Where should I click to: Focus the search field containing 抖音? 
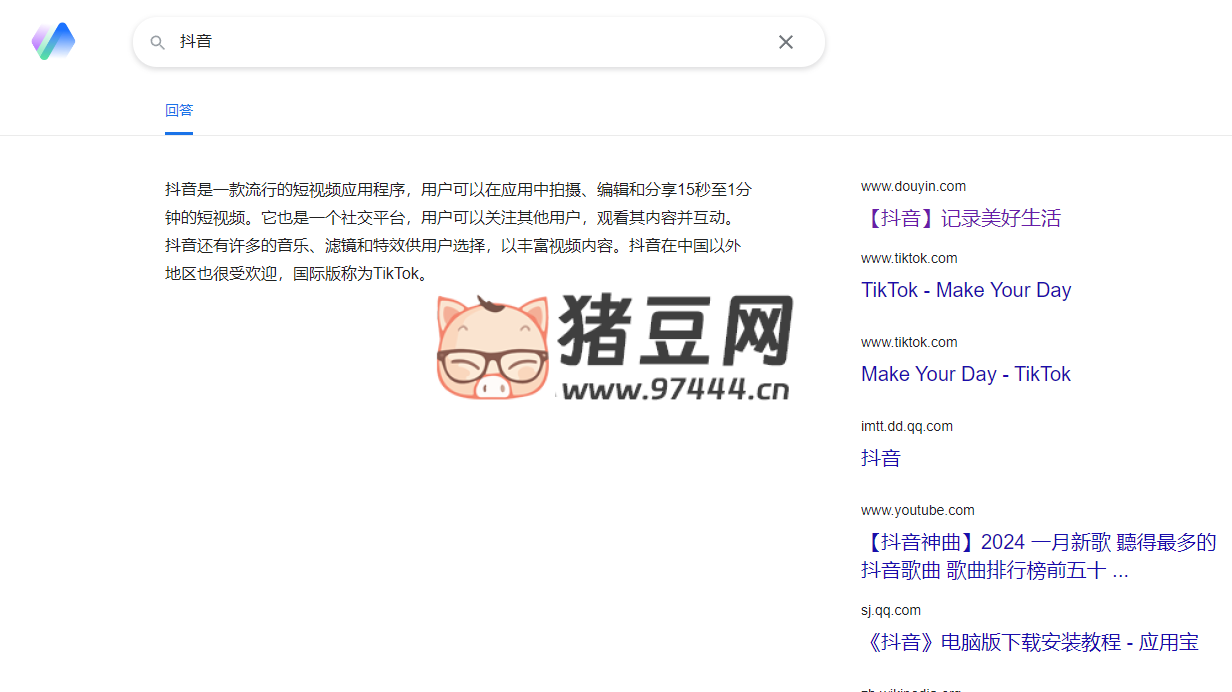[470, 42]
